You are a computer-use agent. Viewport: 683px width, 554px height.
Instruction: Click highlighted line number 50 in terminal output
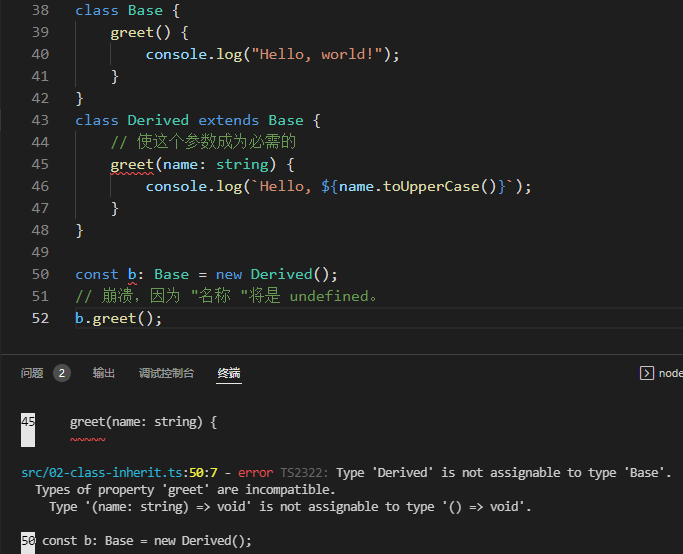(x=28, y=540)
